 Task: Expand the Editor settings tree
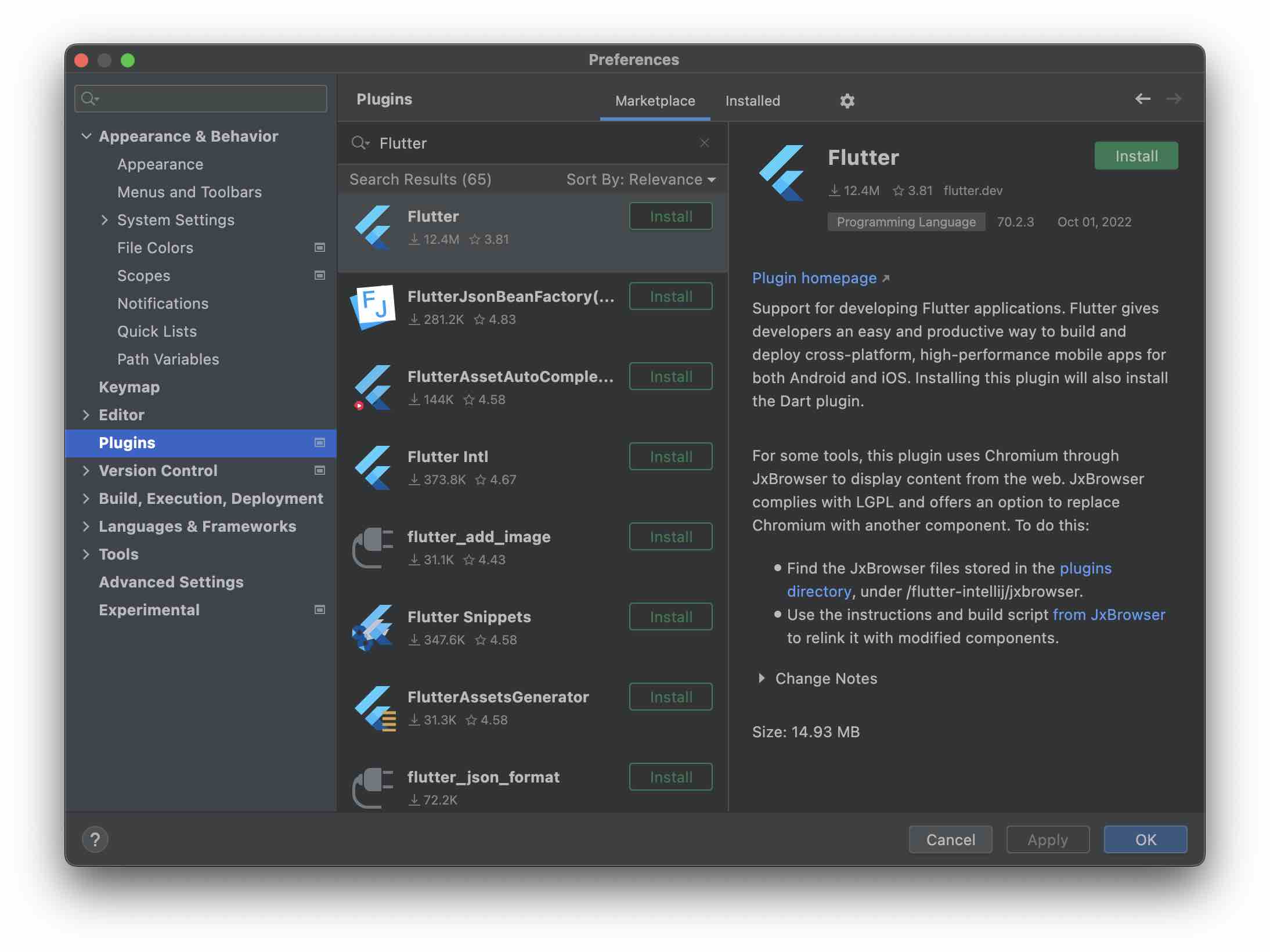point(86,414)
